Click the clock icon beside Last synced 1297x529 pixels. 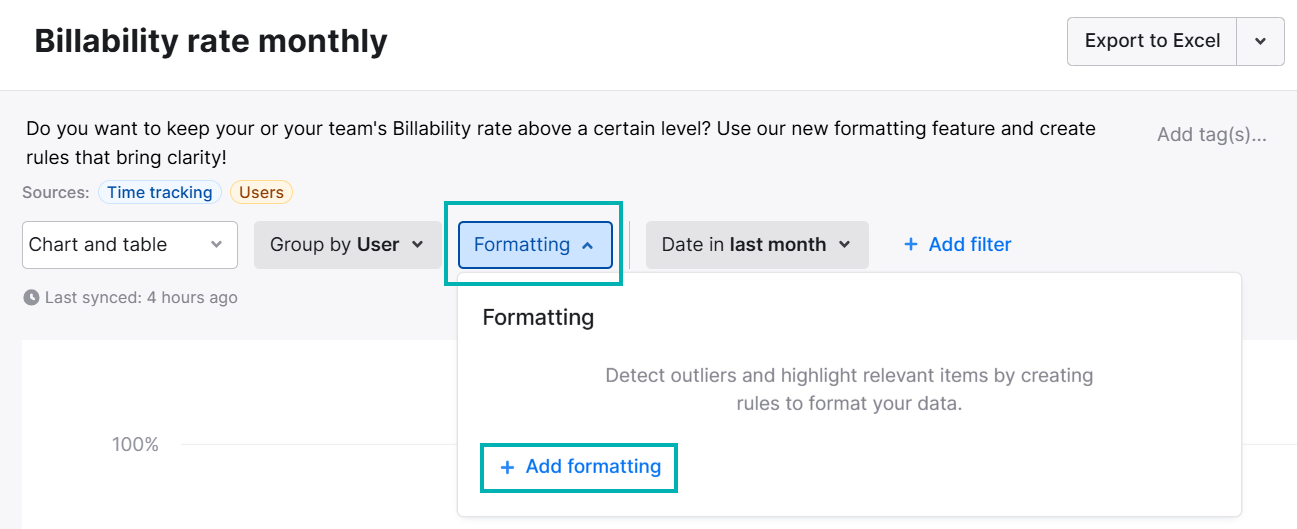pos(31,297)
